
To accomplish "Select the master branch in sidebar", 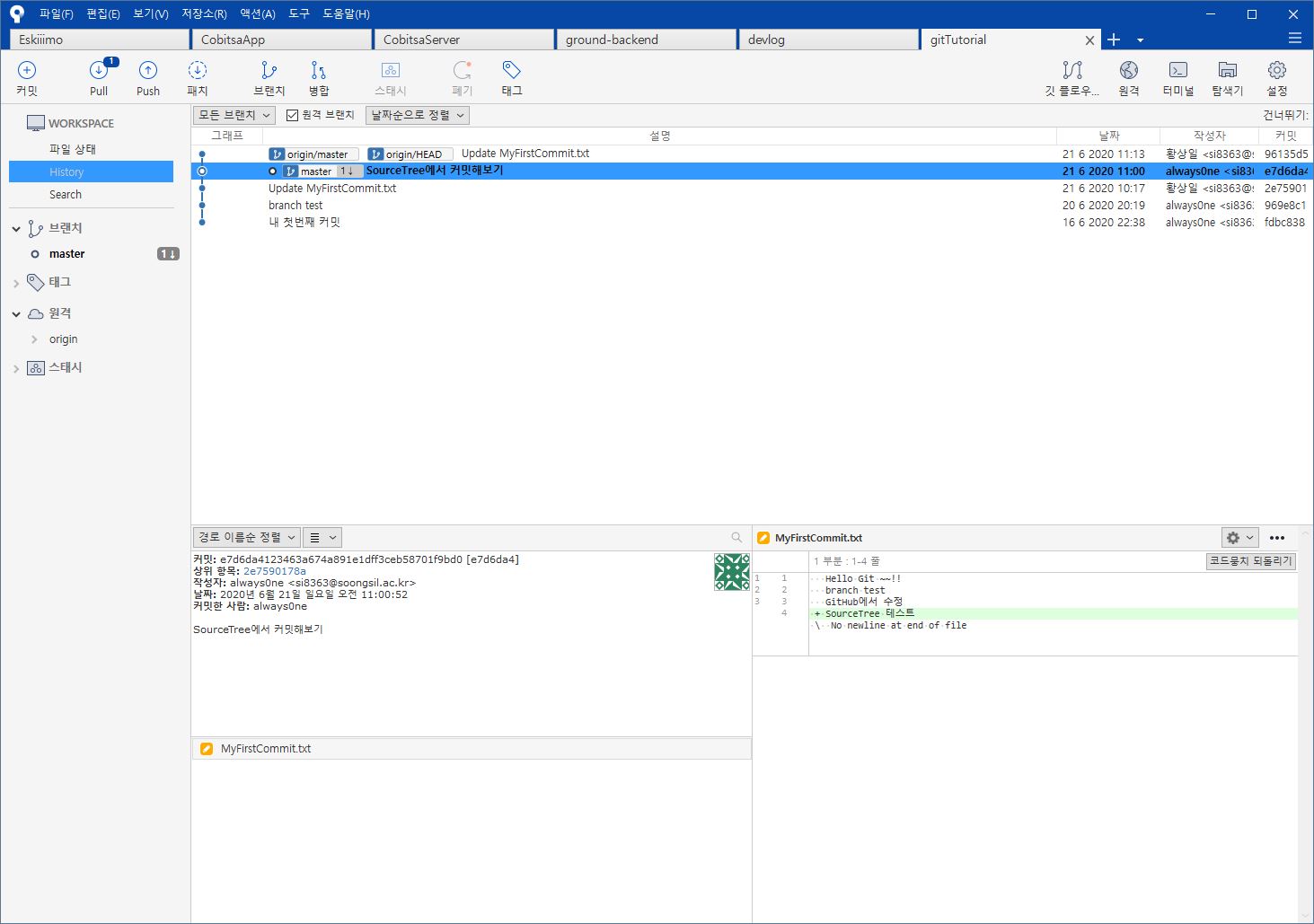I will [x=67, y=254].
